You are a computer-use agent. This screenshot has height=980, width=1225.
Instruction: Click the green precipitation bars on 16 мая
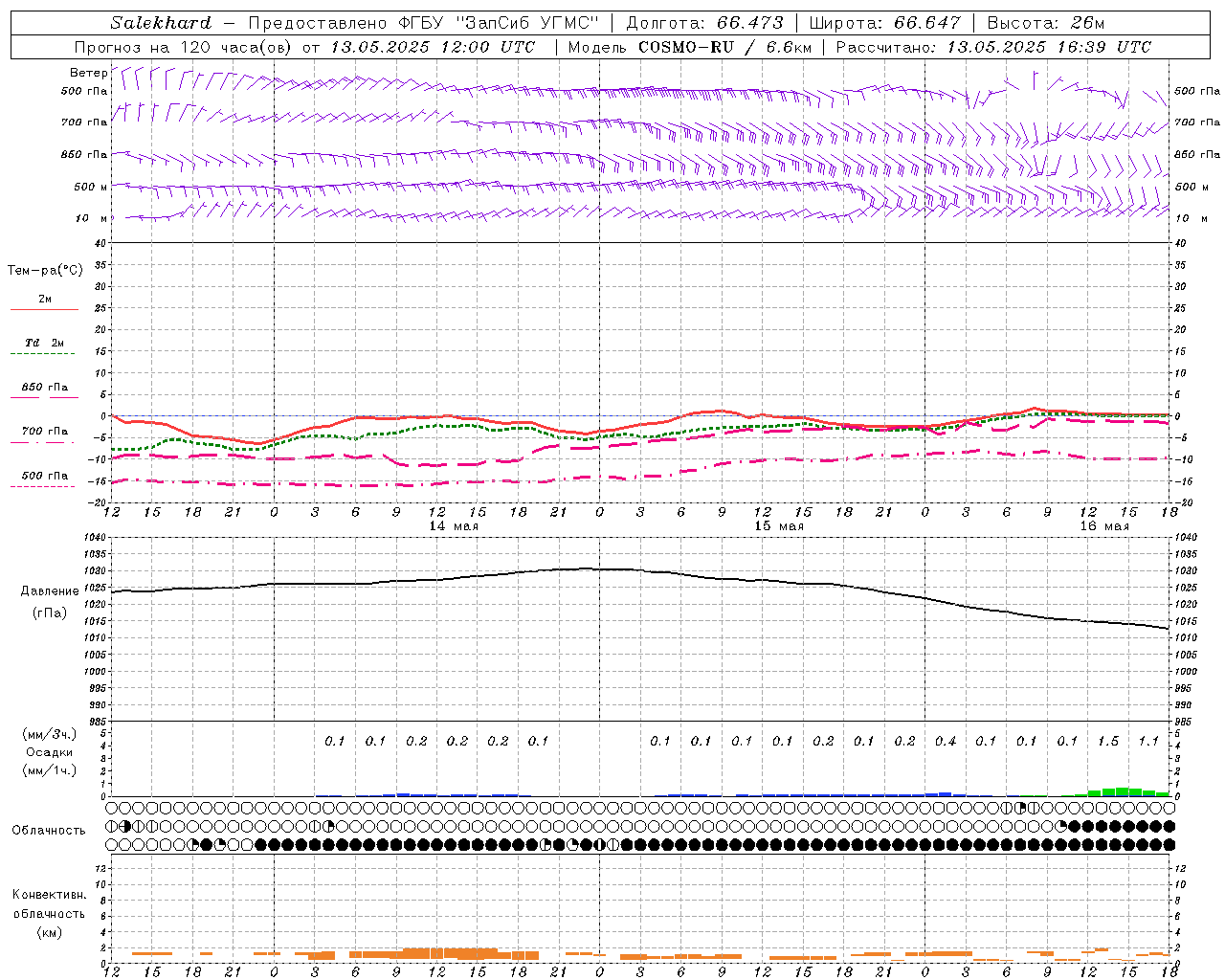[1122, 791]
